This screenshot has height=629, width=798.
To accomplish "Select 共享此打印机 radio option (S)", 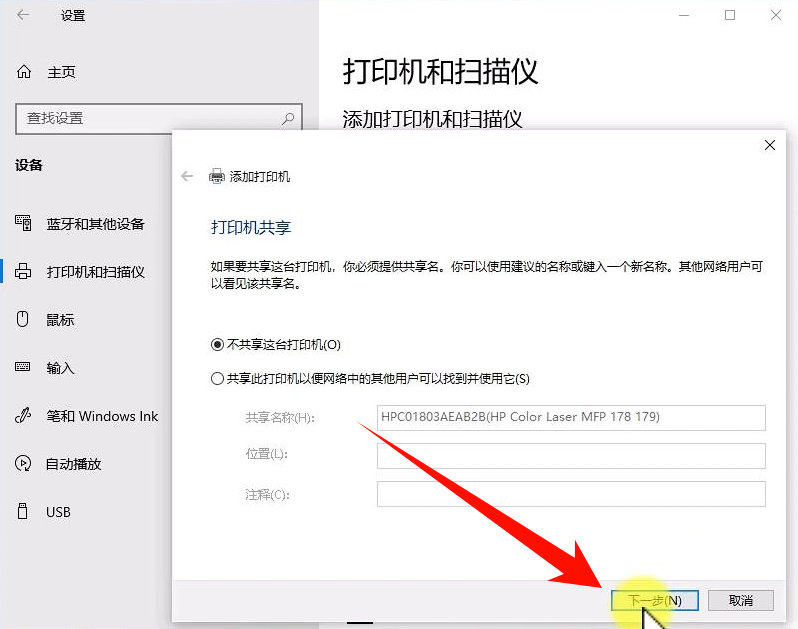I will point(217,379).
